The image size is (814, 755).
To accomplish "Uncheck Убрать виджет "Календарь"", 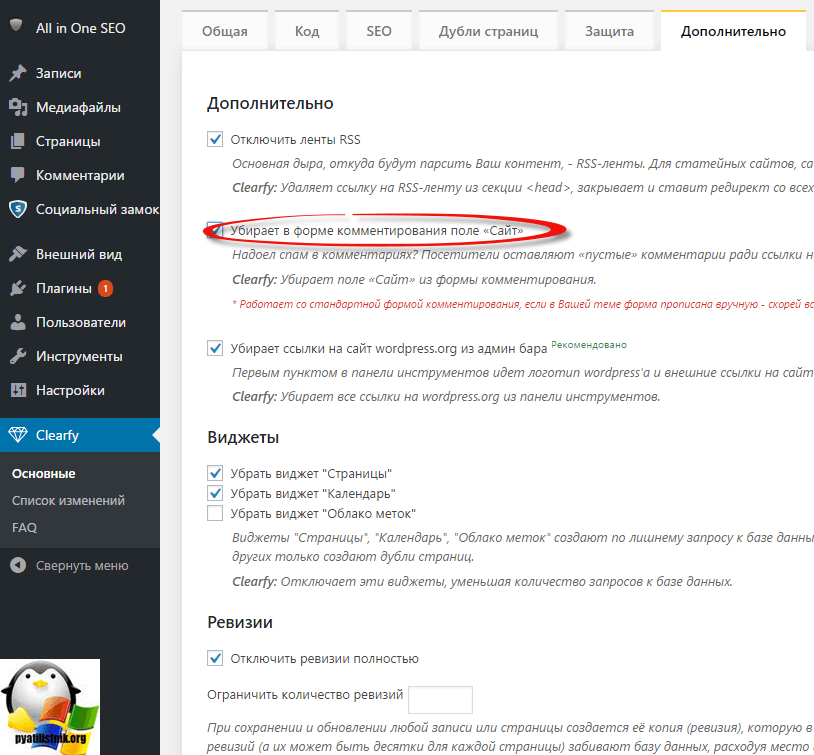I will 215,493.
